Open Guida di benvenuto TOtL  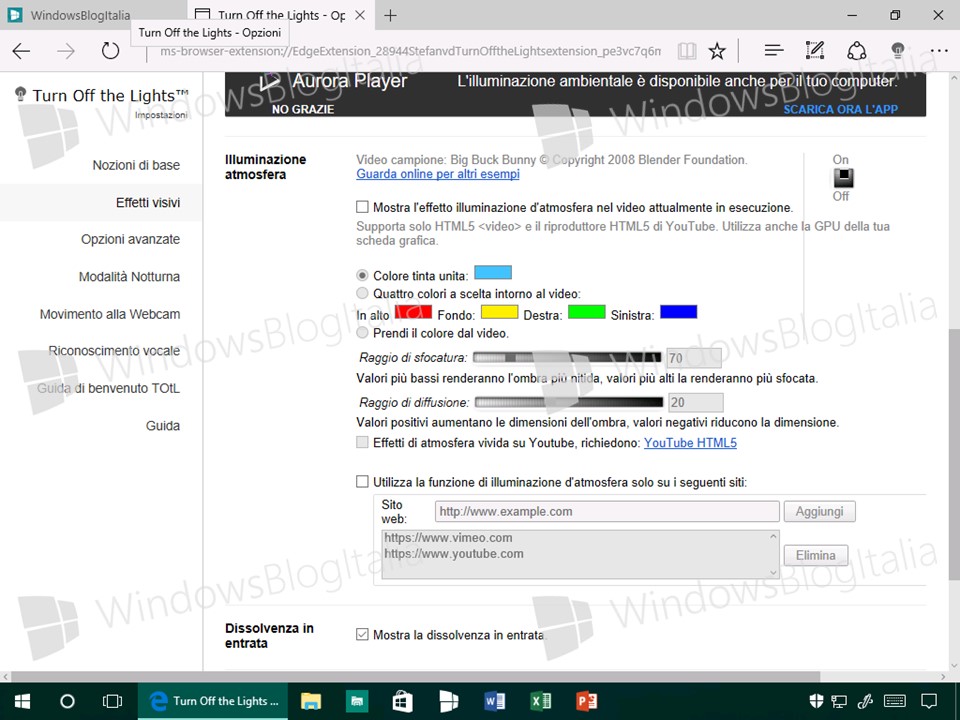(x=108, y=388)
